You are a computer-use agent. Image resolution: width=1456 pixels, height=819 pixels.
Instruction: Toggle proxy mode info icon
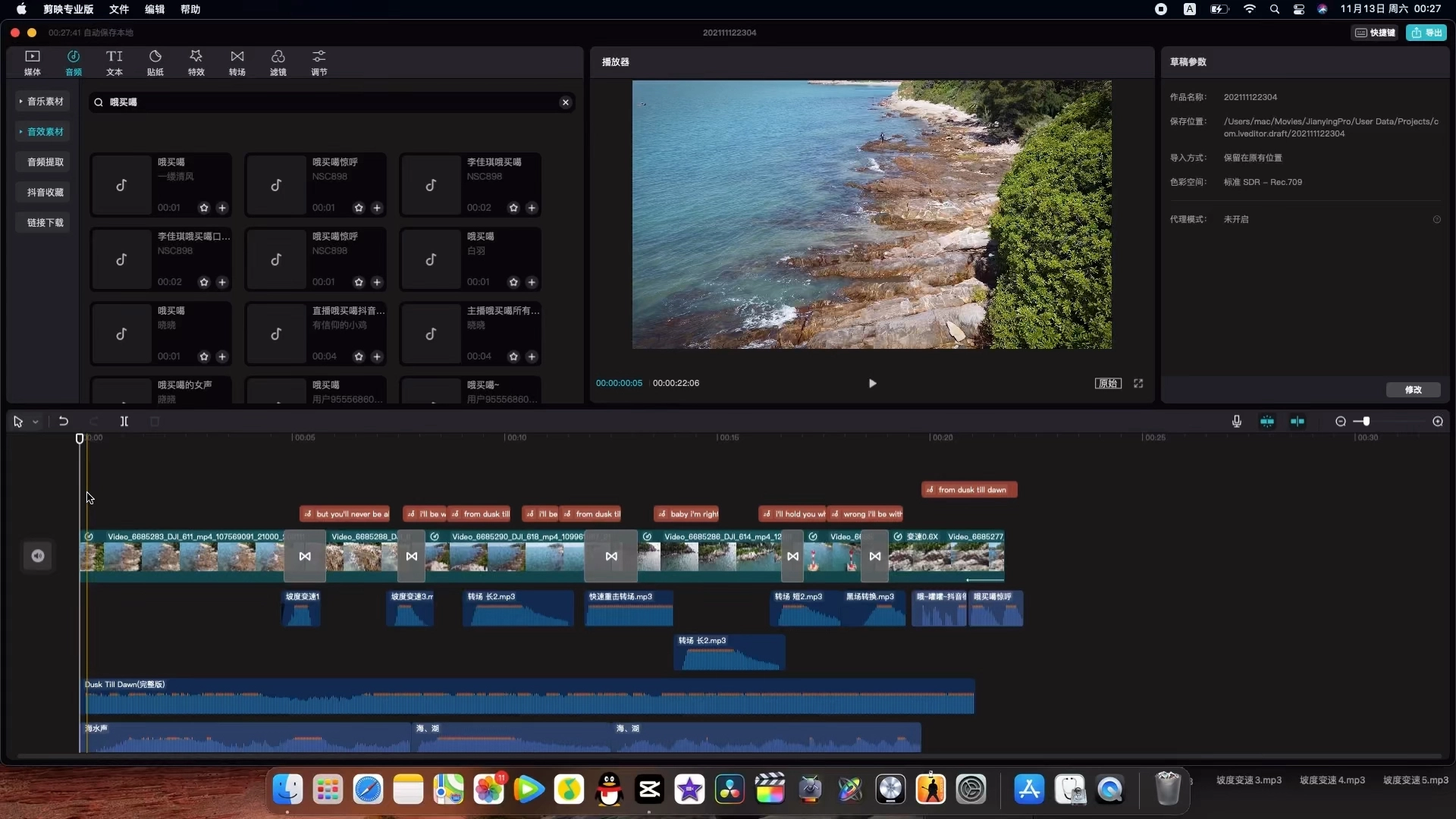[1436, 220]
